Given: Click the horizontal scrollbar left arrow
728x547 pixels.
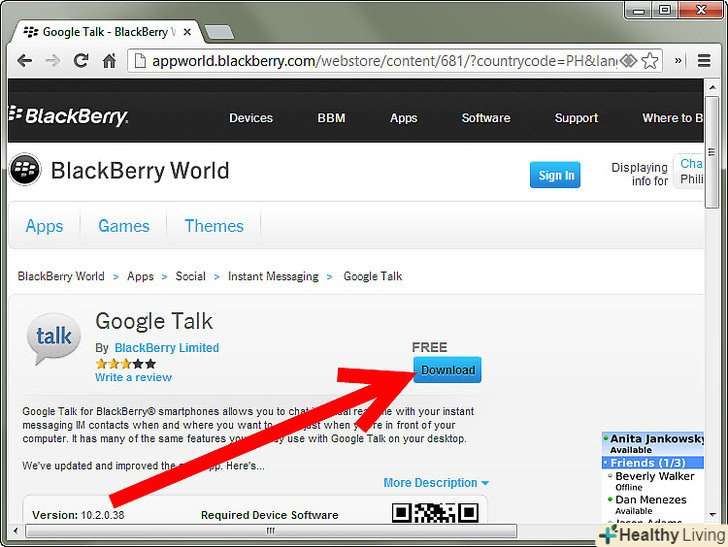Looking at the screenshot, I should [16, 531].
